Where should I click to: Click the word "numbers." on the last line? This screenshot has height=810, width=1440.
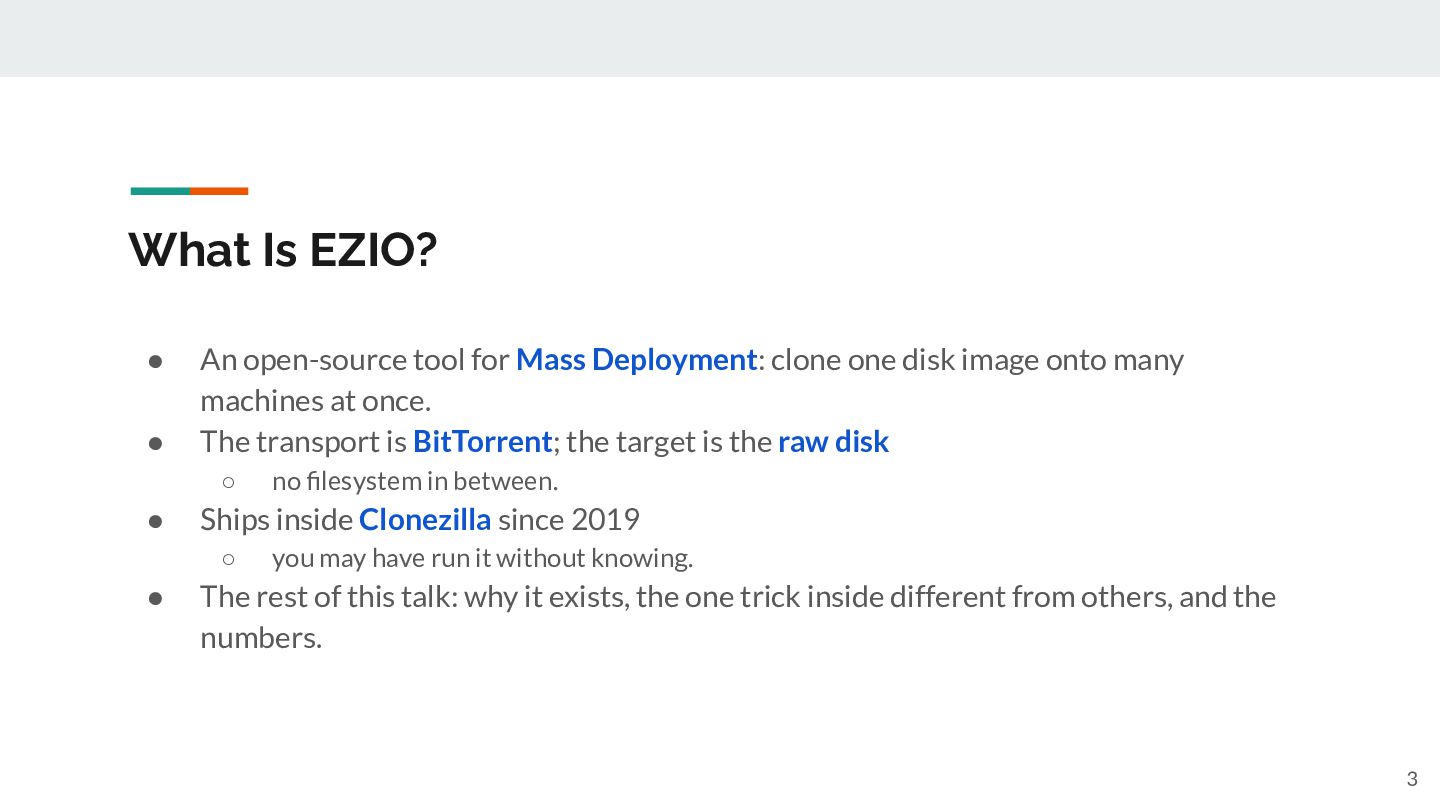[x=261, y=638]
